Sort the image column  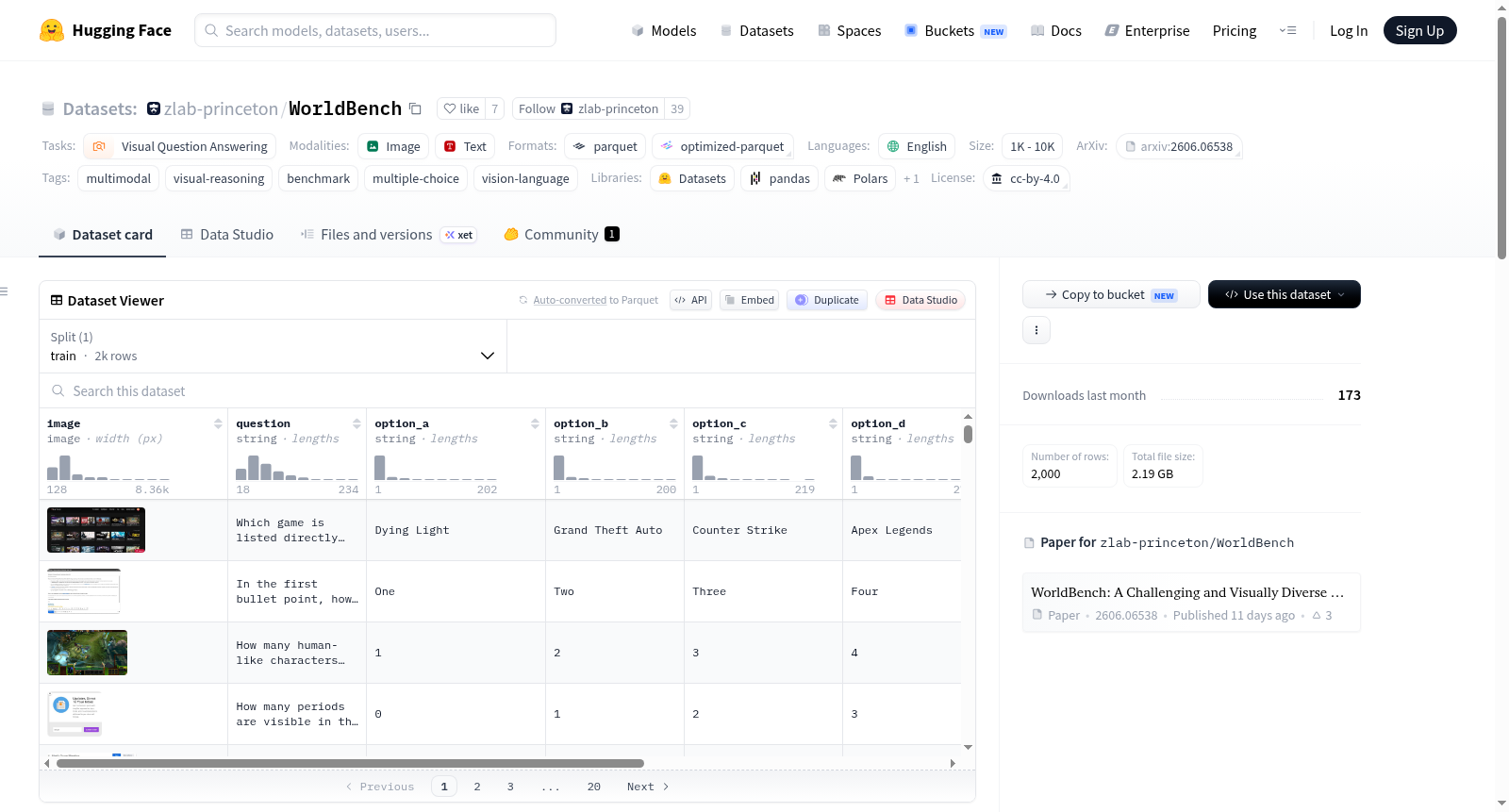(x=218, y=423)
